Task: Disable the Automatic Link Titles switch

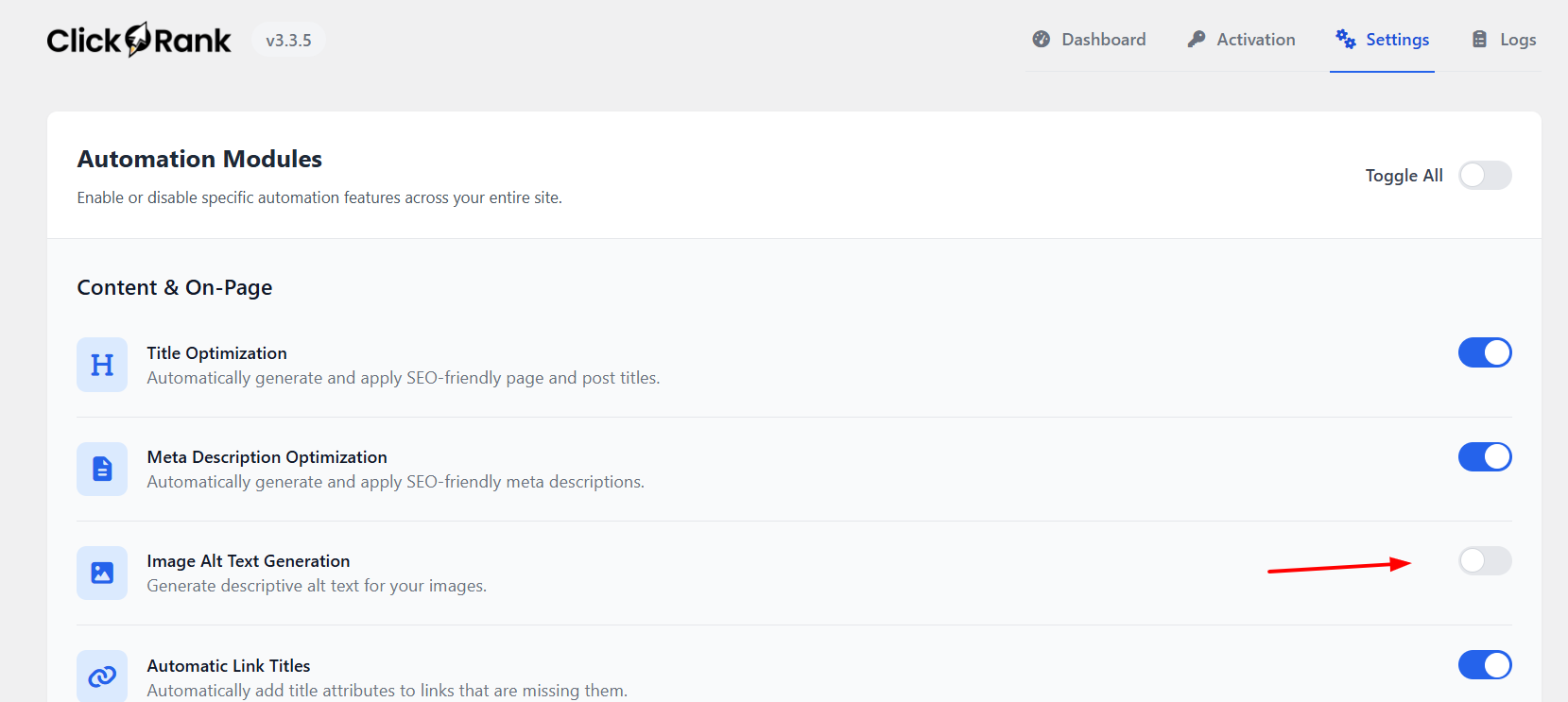Action: [x=1485, y=664]
